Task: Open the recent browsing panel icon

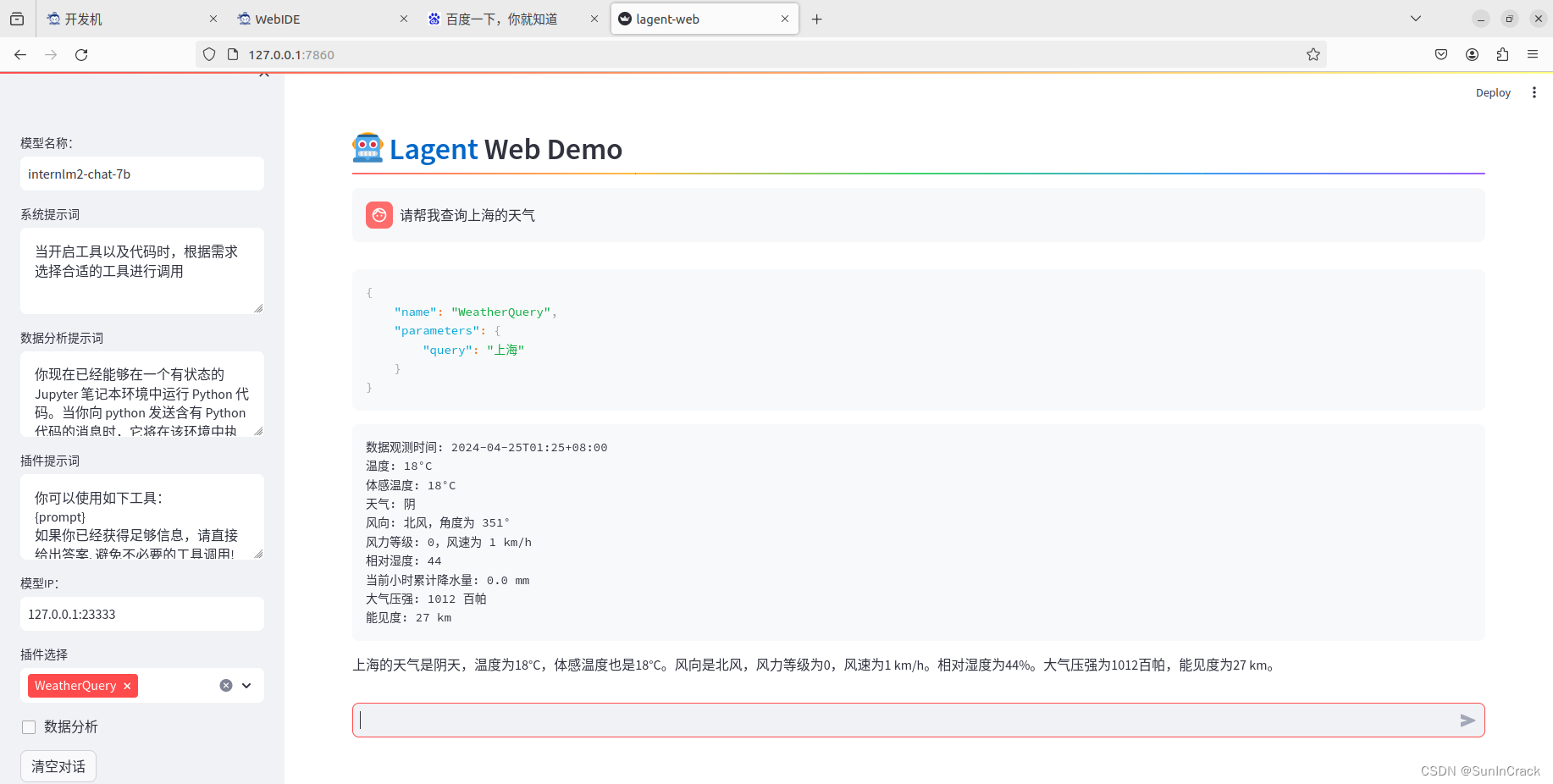Action: pyautogui.click(x=17, y=19)
